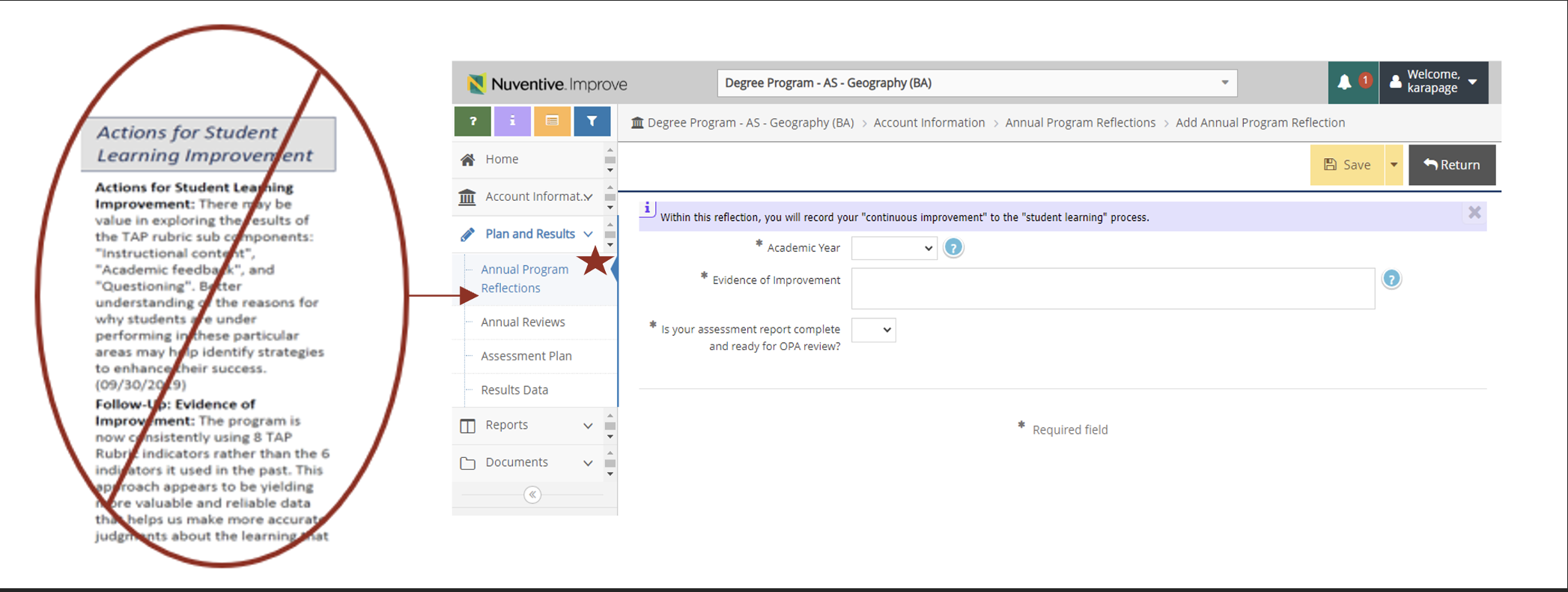Click scrollbar beside Reports menu item

pos(610,426)
